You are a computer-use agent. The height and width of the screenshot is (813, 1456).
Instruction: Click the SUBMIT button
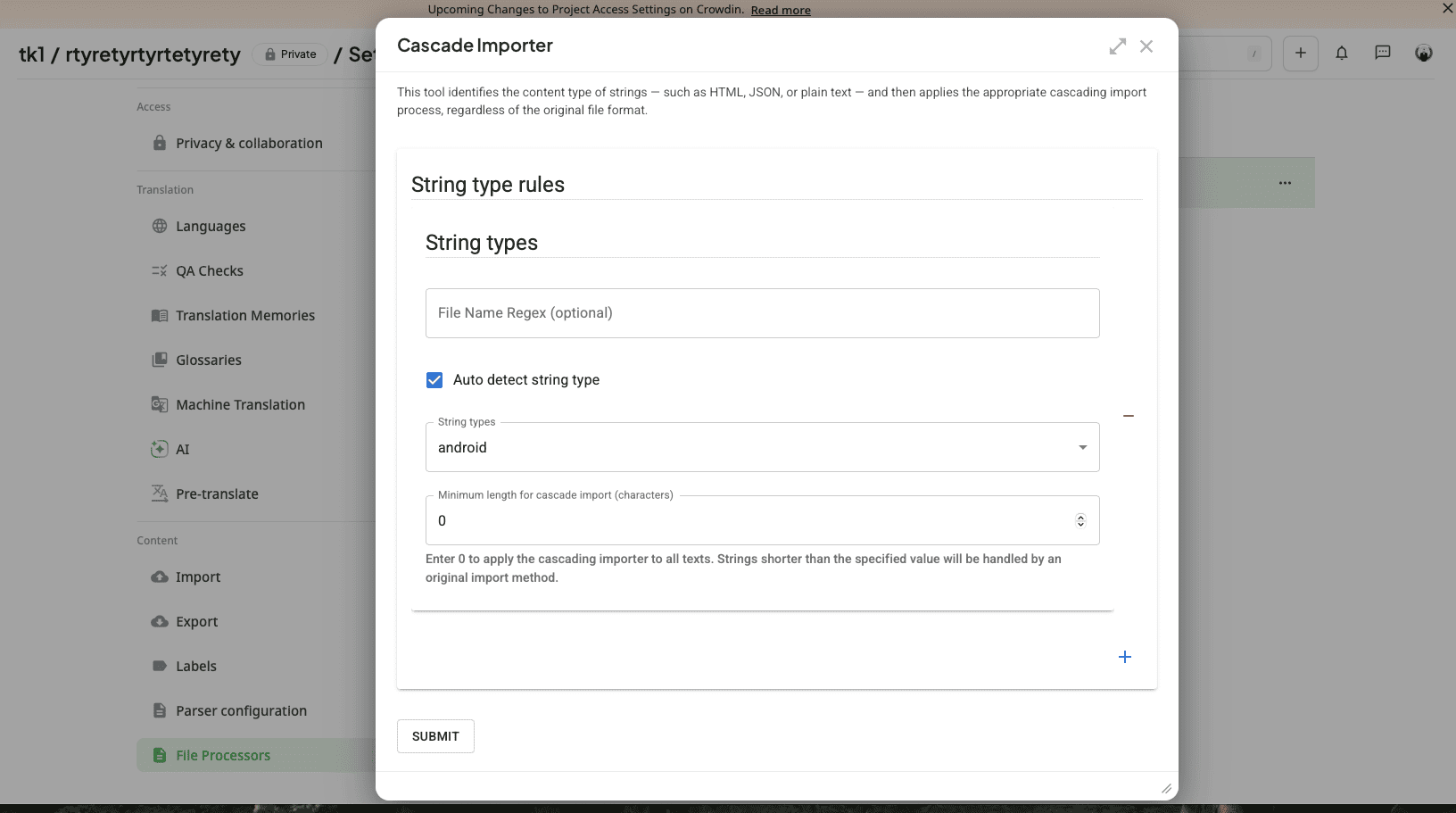pyautogui.click(x=435, y=736)
